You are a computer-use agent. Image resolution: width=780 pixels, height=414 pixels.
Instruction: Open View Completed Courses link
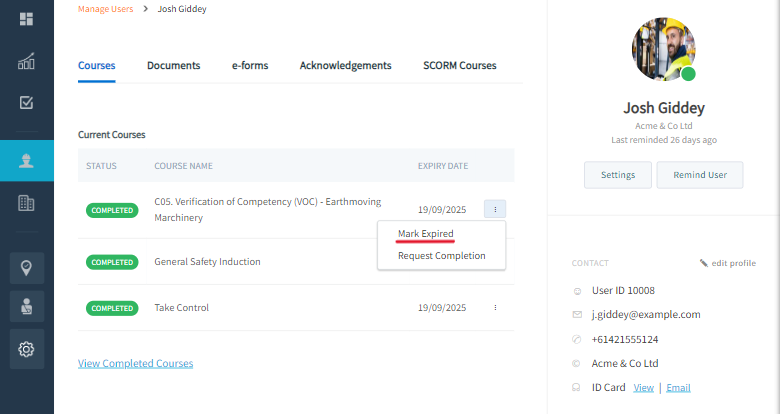[135, 363]
